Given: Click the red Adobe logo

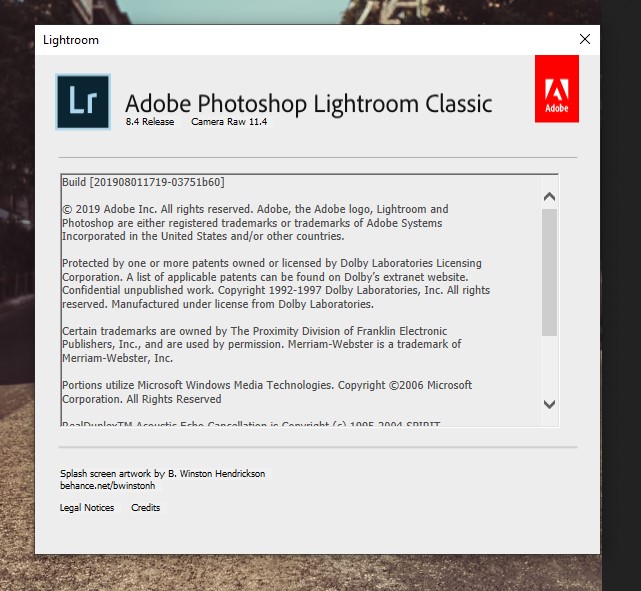Looking at the screenshot, I should coord(556,89).
